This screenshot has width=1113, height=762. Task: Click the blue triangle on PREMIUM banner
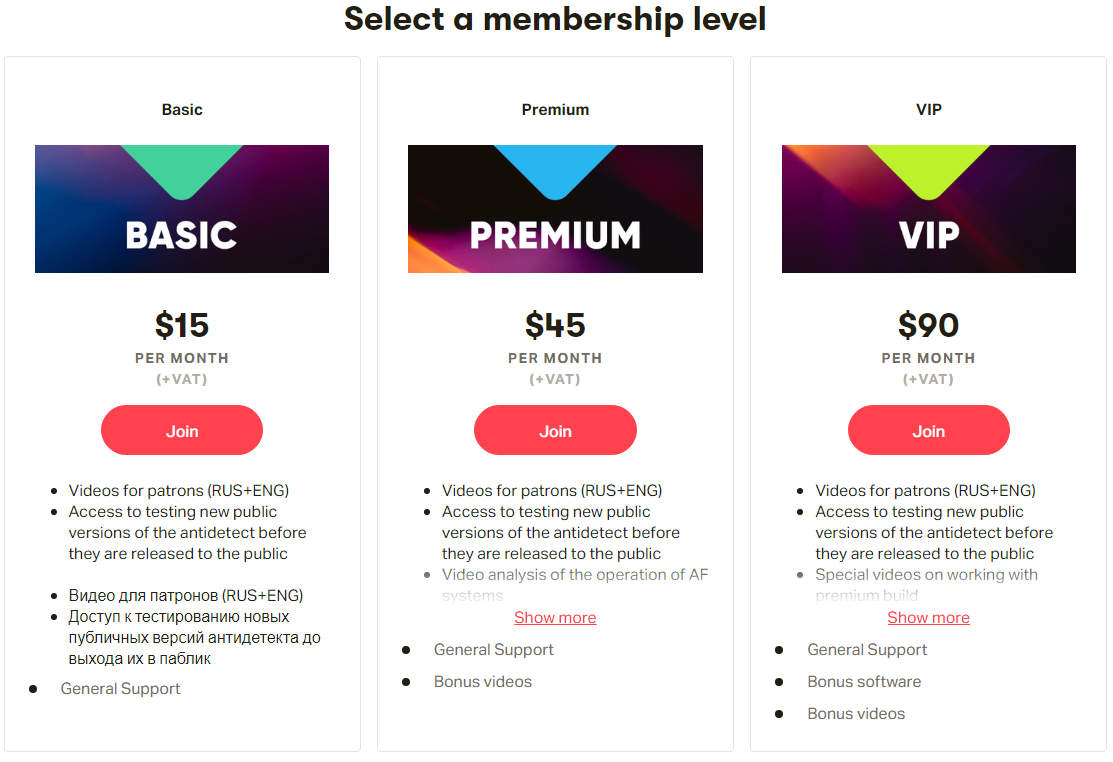click(x=555, y=166)
